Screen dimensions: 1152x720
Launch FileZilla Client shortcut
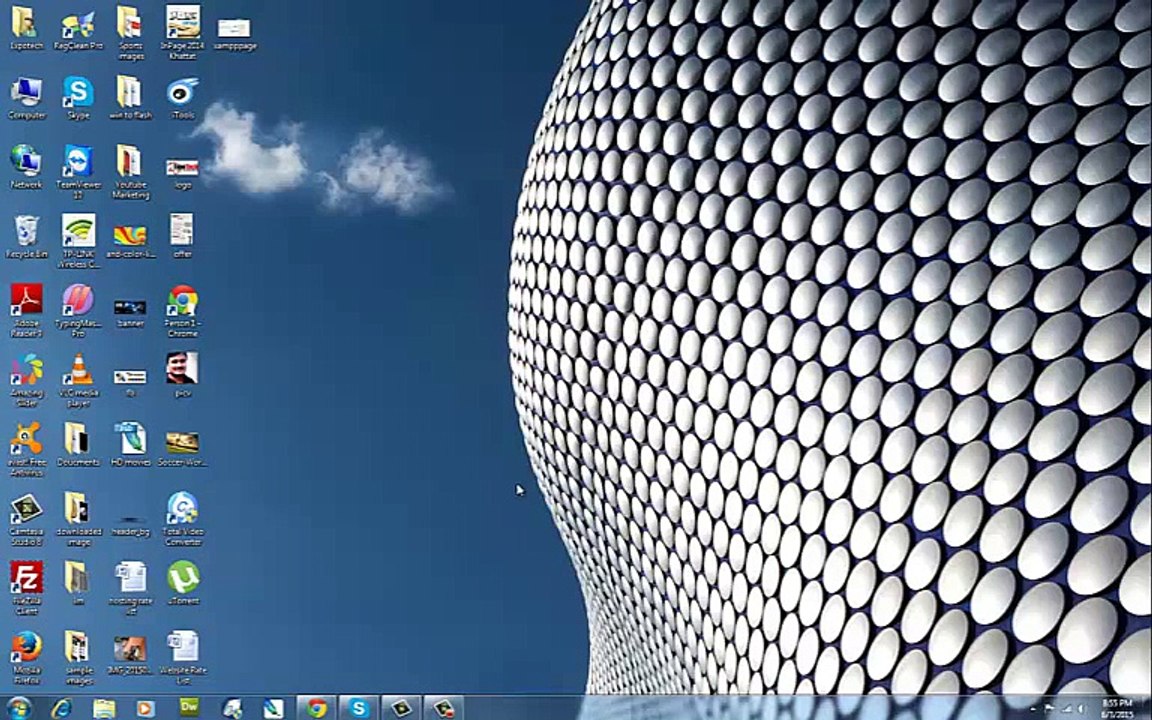point(26,588)
